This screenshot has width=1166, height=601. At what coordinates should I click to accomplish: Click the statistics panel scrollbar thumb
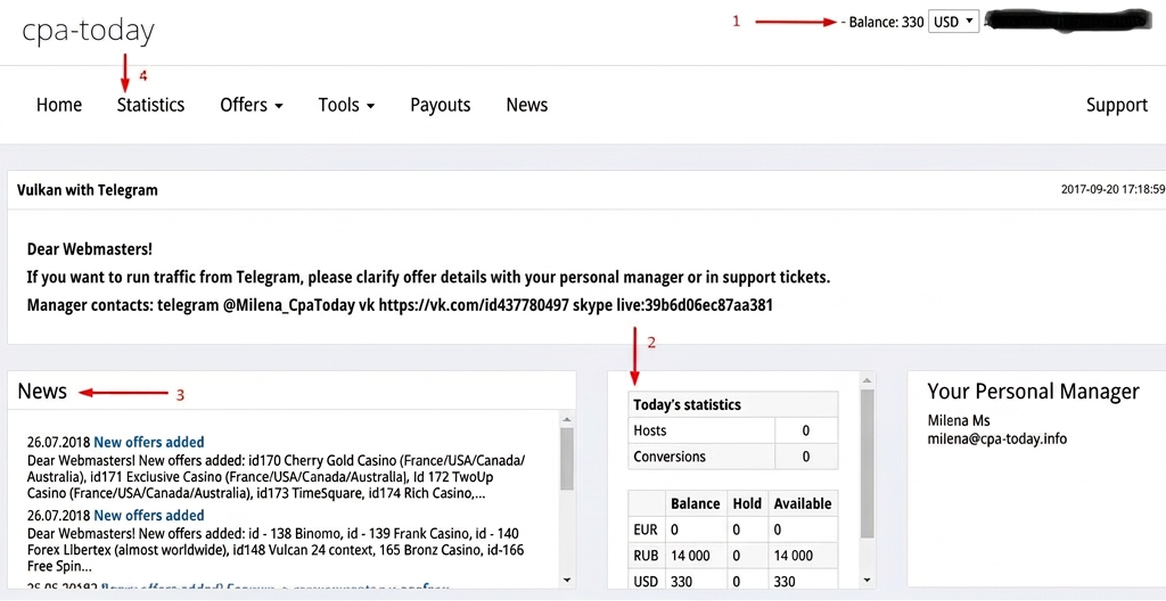(867, 464)
